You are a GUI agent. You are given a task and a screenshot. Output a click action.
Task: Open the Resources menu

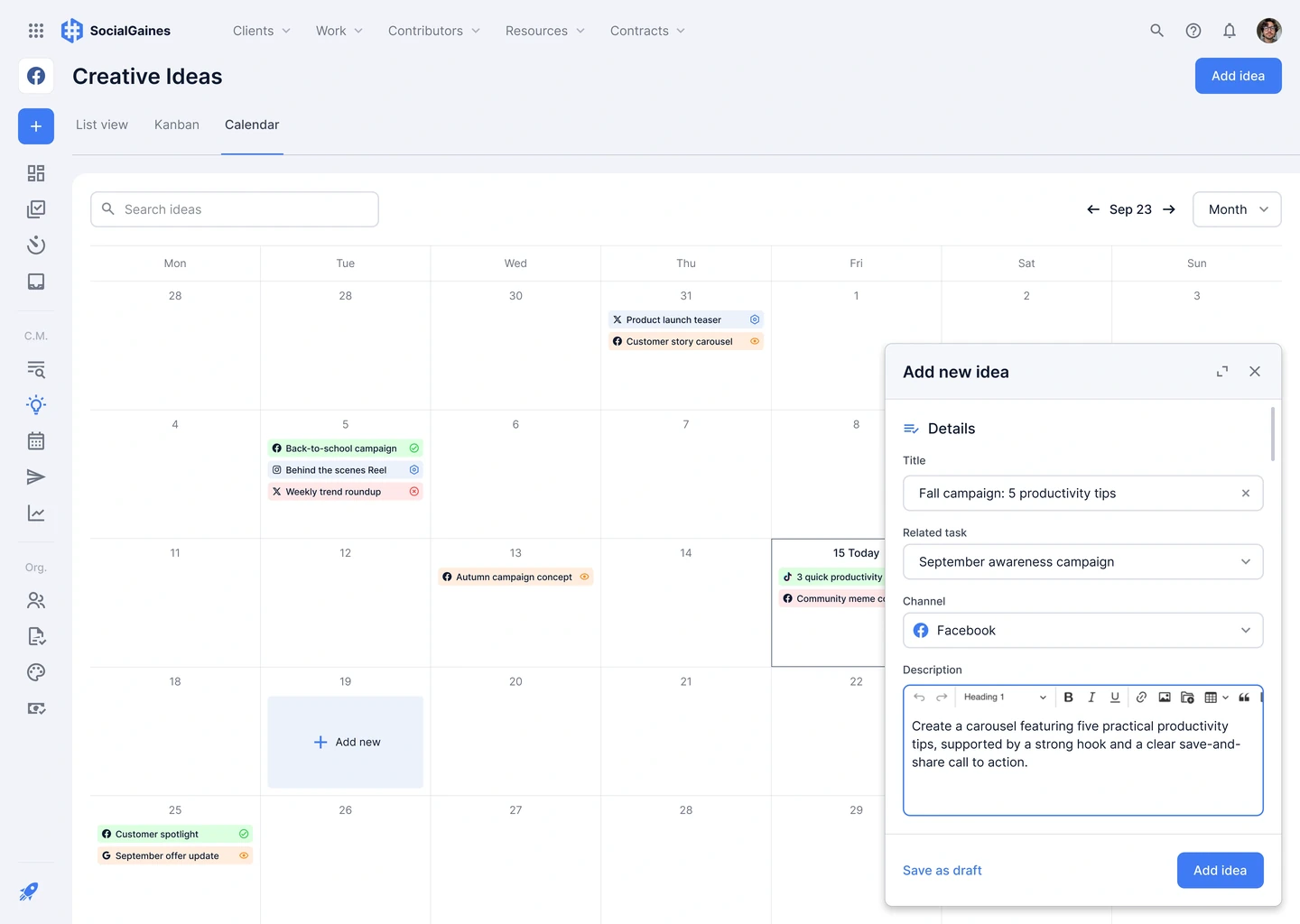point(545,31)
